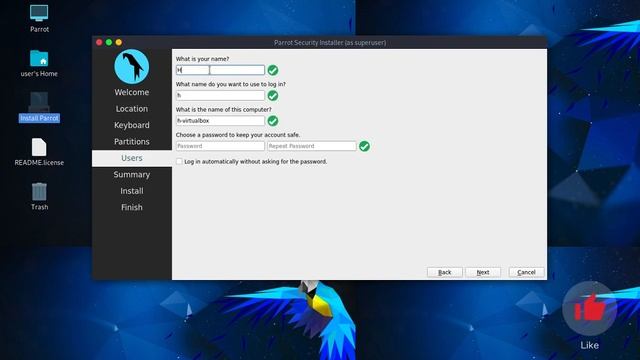Click the Back button

coord(444,272)
